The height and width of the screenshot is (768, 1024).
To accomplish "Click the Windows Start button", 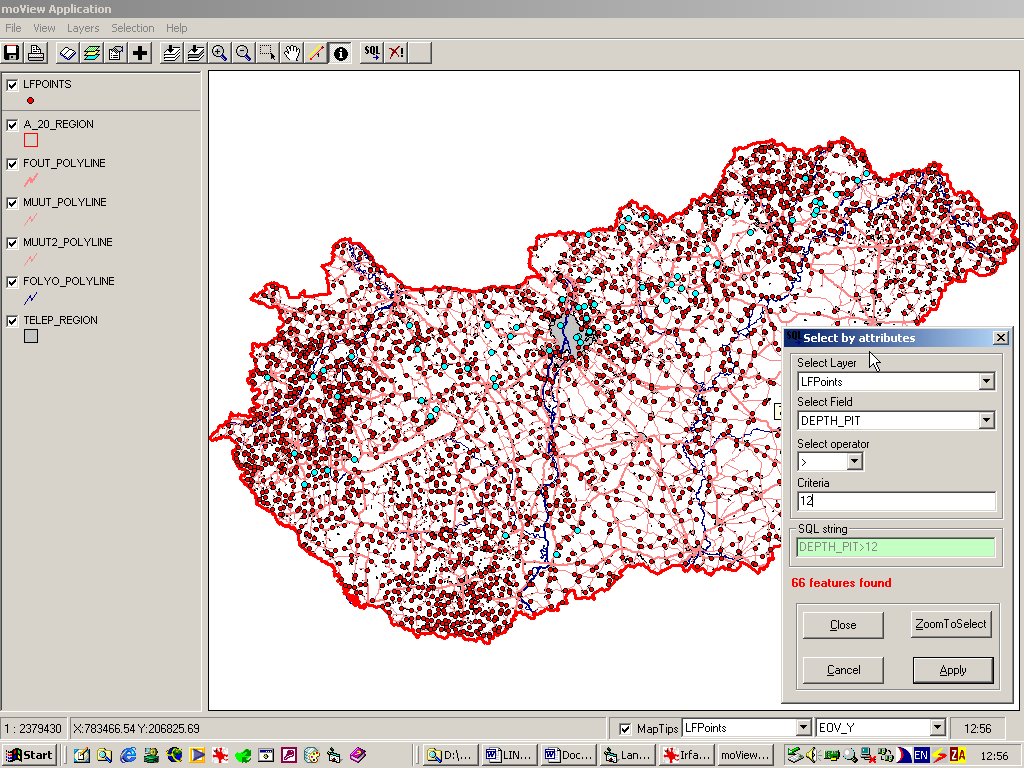I will click(x=30, y=756).
